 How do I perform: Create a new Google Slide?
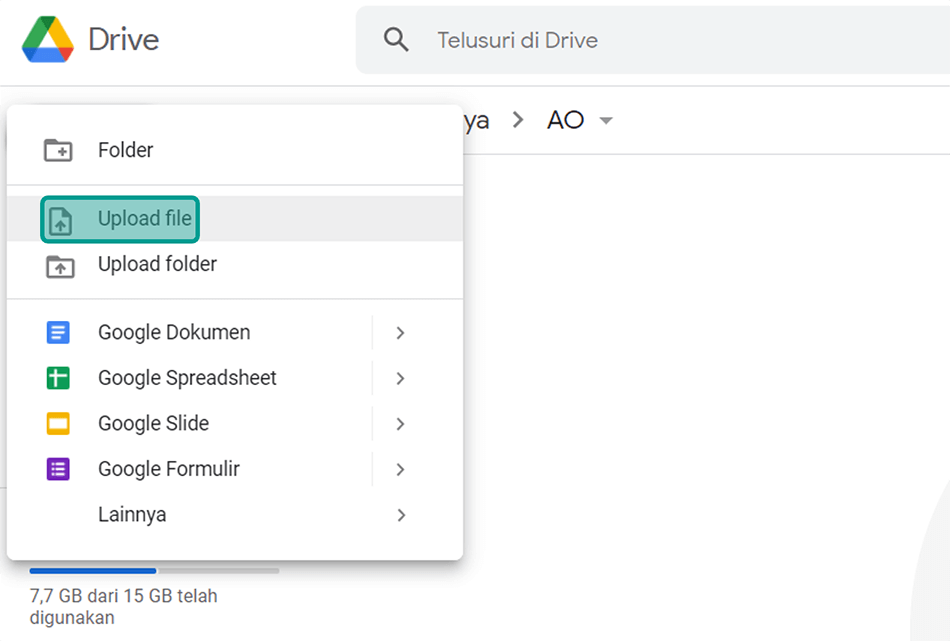coord(189,423)
